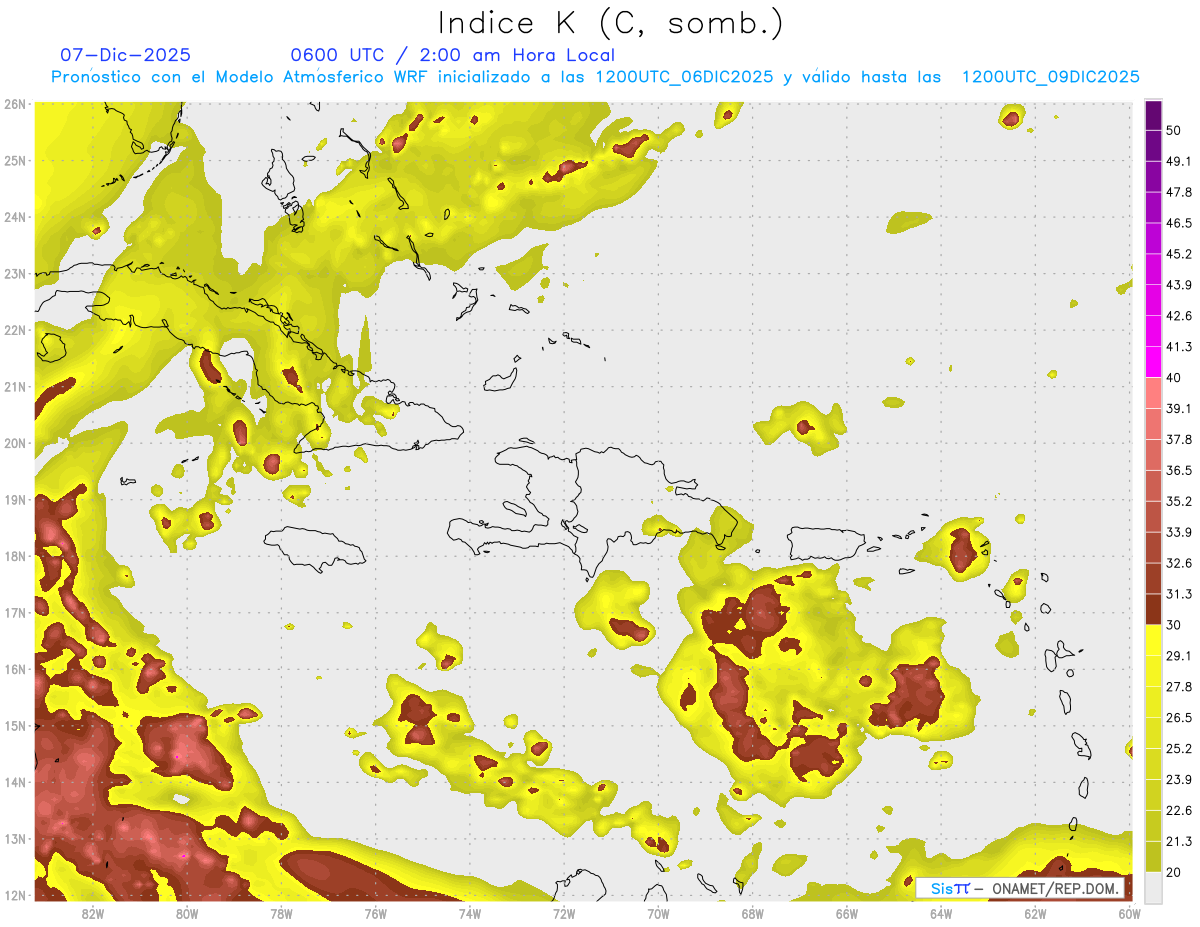Image resolution: width=1200 pixels, height=927 pixels.
Task: Click the 25N latitude label
Action: tap(15, 160)
